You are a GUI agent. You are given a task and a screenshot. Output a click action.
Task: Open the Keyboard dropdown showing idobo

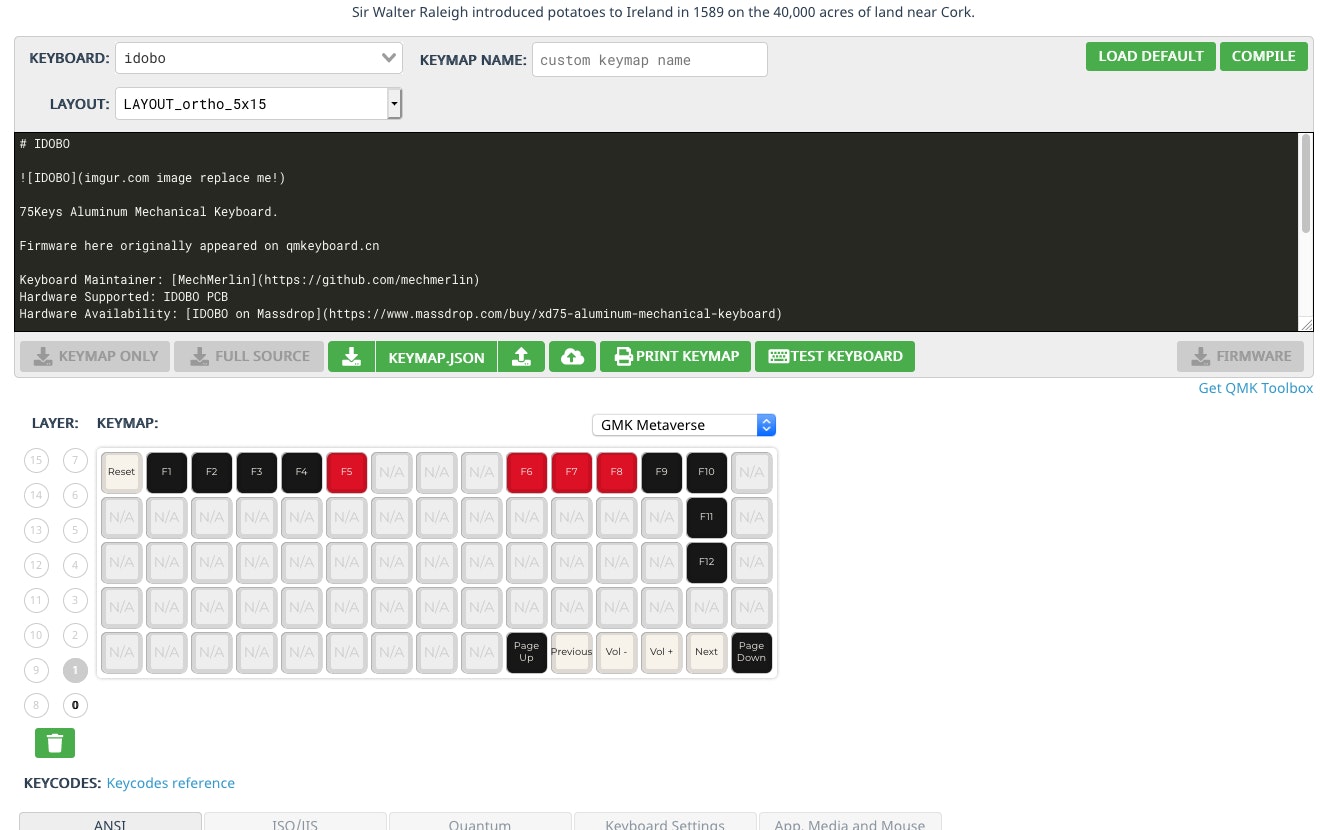(258, 59)
